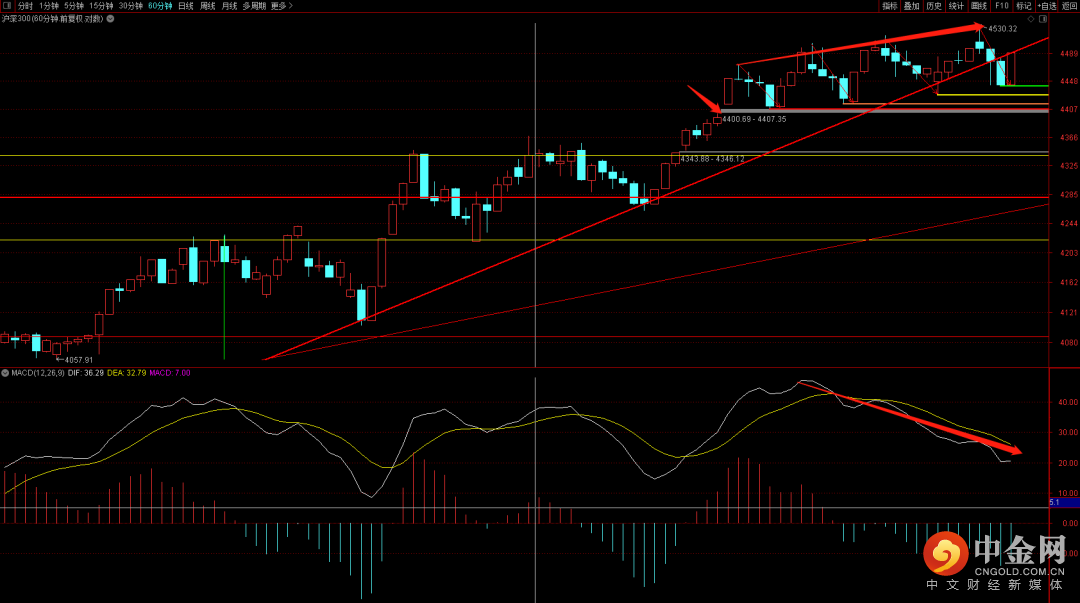This screenshot has width=1080, height=603.
Task: Select the 5分钟 period tab
Action: click(x=74, y=6)
